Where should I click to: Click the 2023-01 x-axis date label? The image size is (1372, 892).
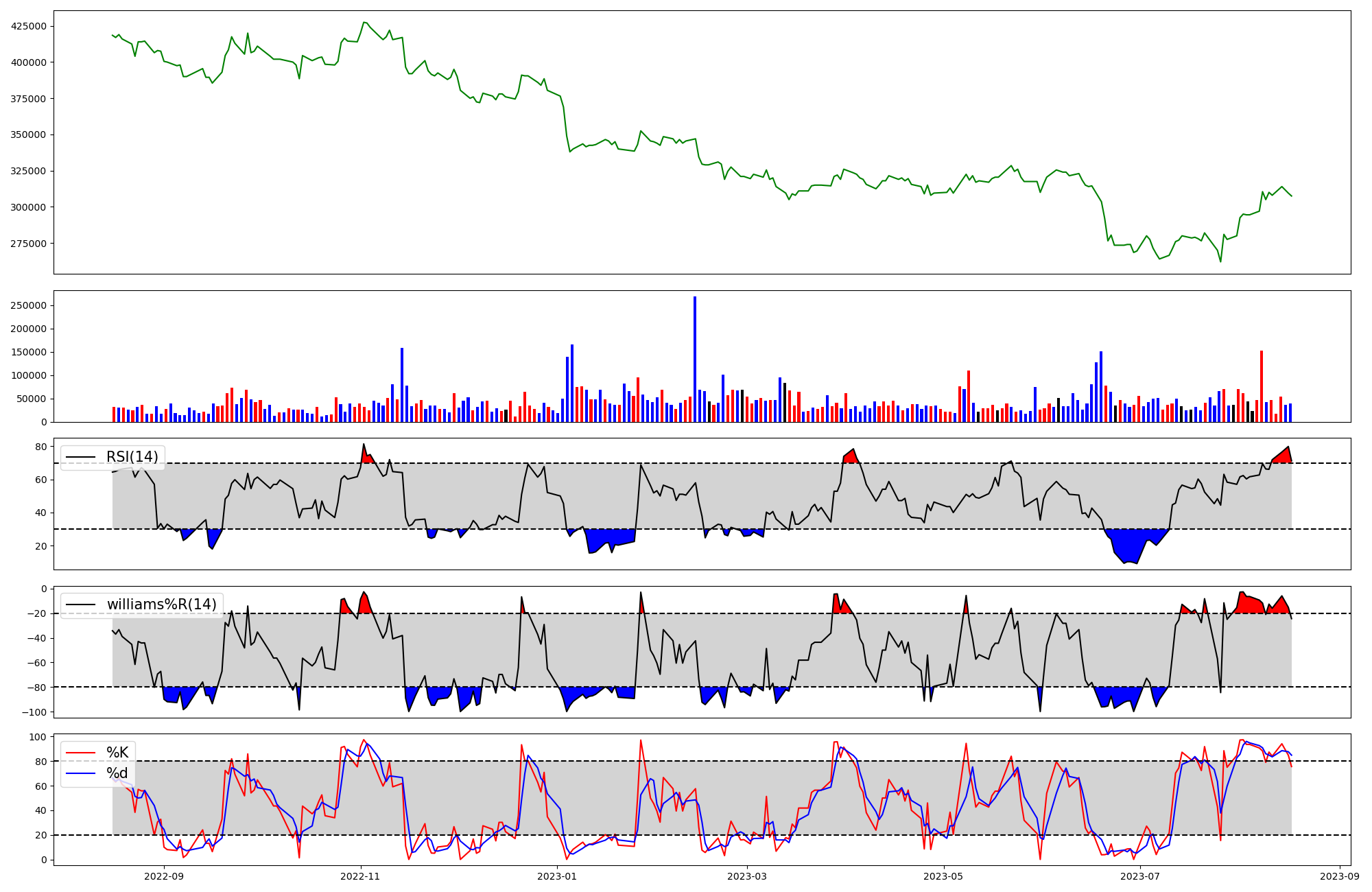coord(557,876)
